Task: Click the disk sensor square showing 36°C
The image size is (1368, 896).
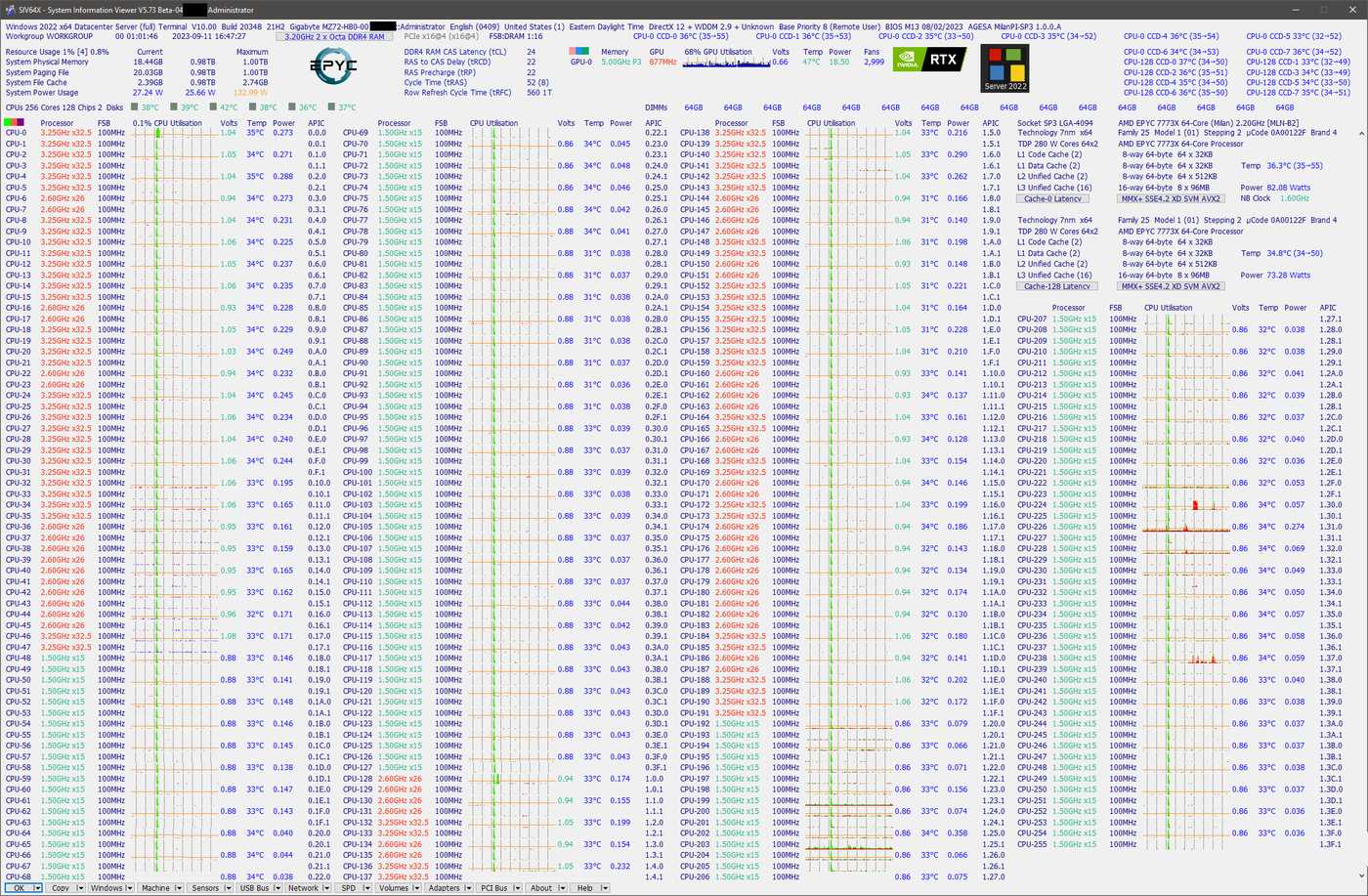Action: (x=292, y=107)
